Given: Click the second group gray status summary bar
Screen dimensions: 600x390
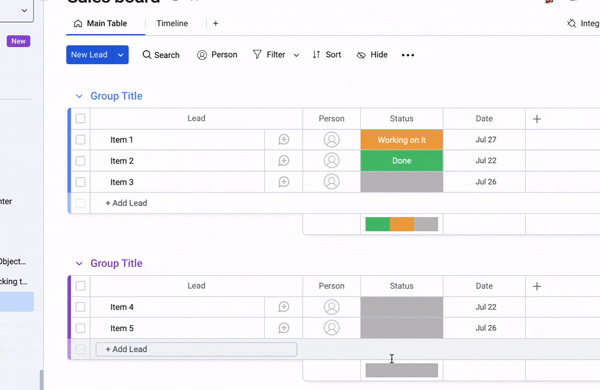Looking at the screenshot, I should click(402, 370).
